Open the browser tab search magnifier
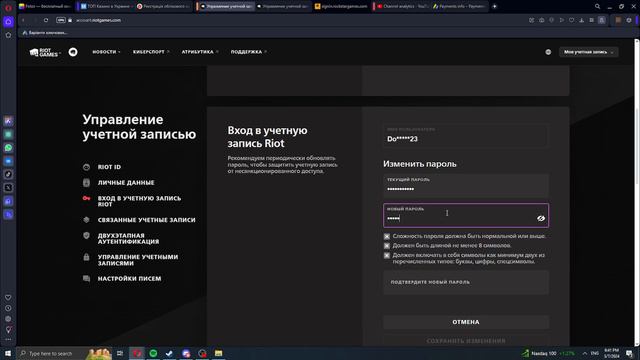640x360 pixels. pyautogui.click(x=597, y=6)
